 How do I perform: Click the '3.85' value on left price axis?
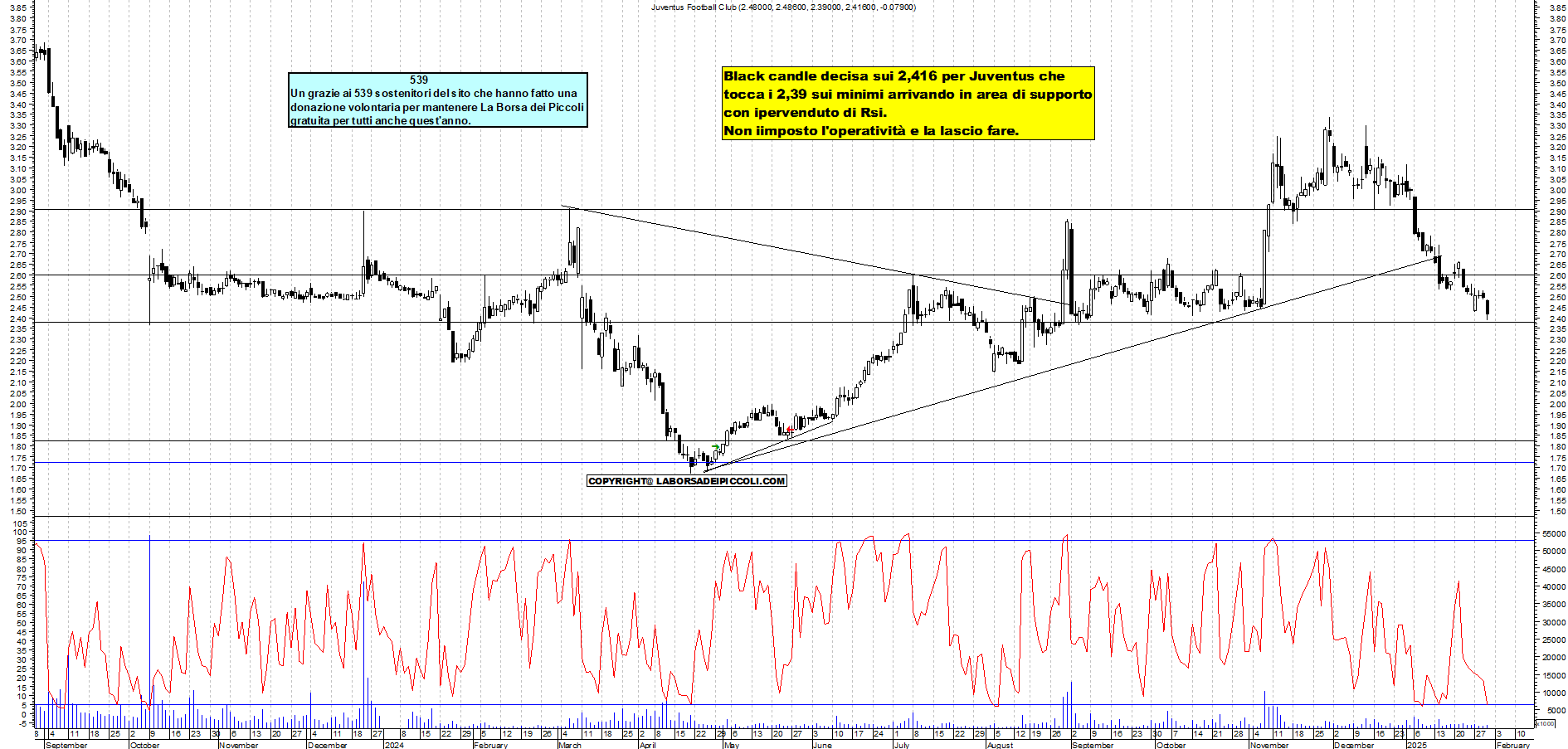(17, 7)
